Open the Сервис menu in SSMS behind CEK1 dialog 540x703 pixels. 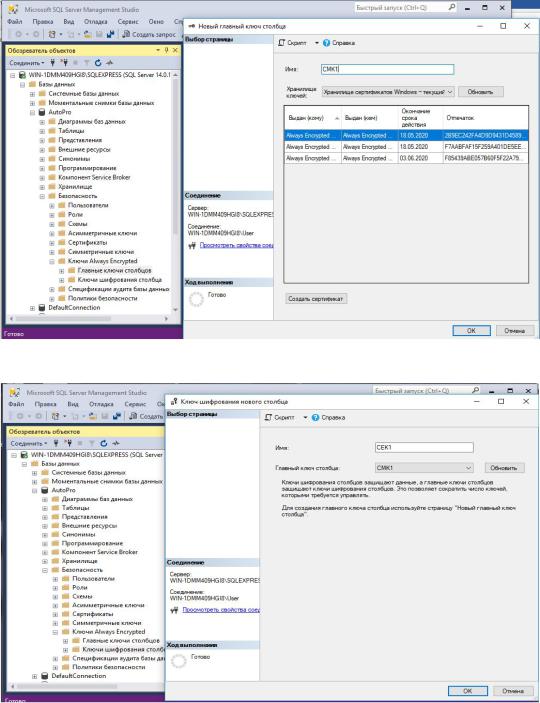click(135, 404)
